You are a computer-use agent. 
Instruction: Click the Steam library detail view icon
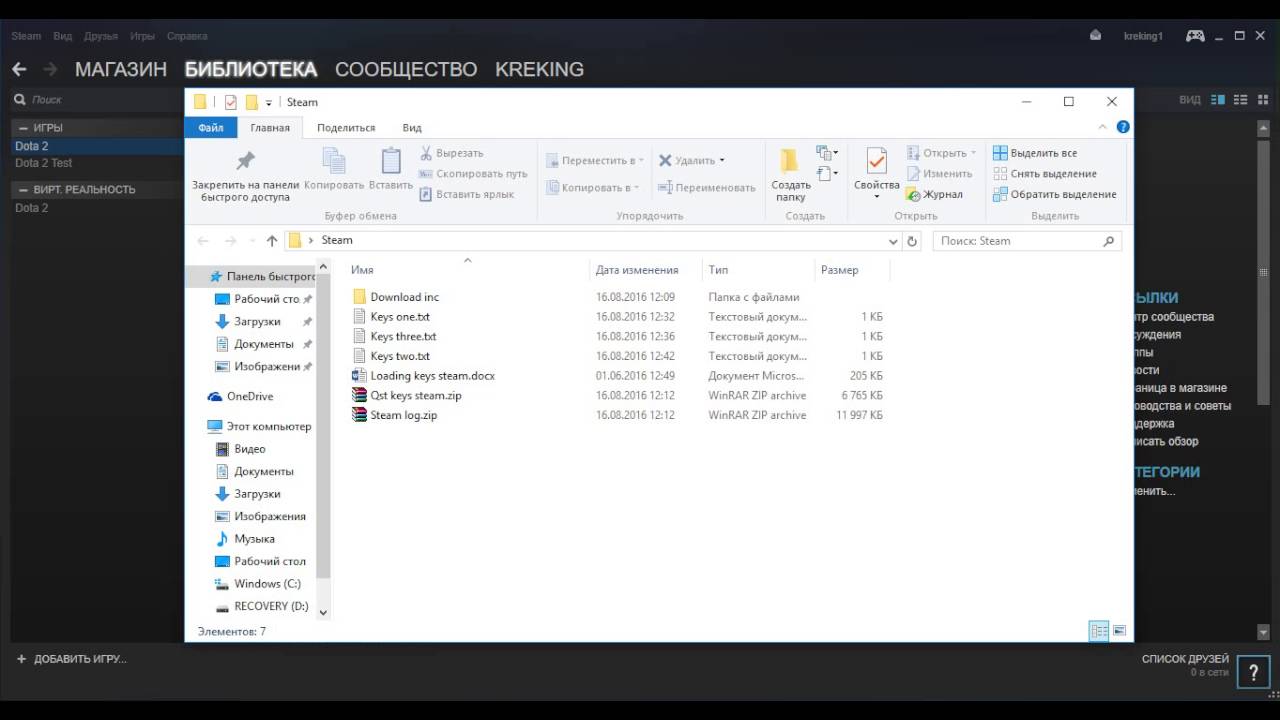[x=1218, y=100]
